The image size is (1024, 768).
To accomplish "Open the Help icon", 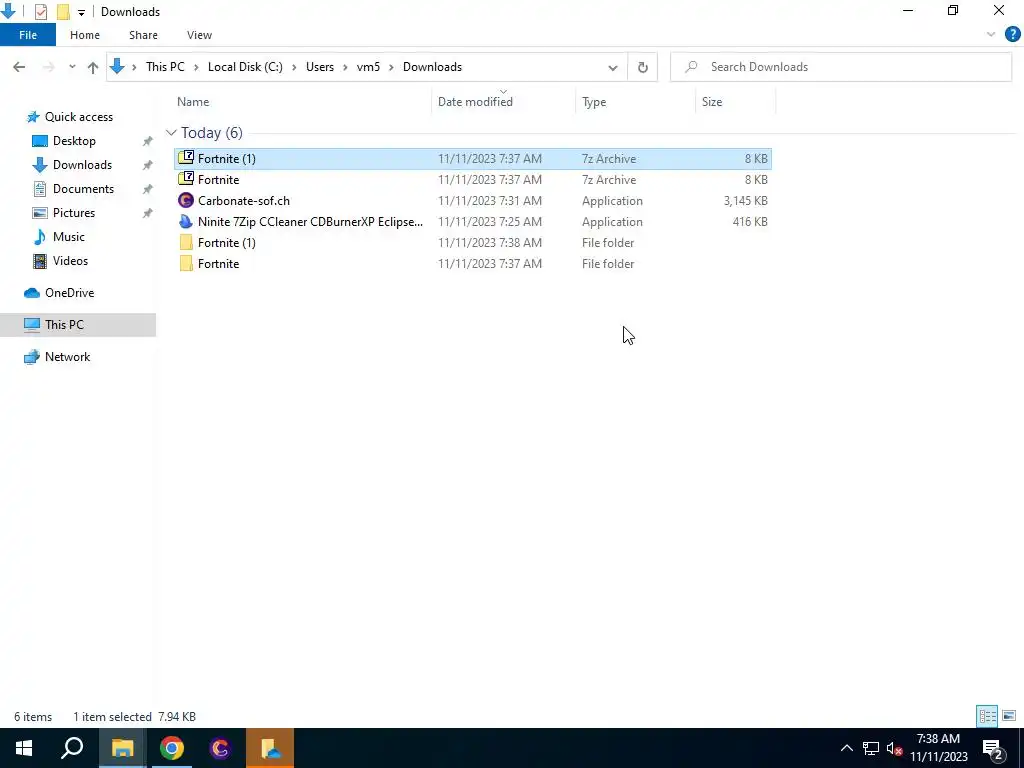I will click(x=1012, y=35).
